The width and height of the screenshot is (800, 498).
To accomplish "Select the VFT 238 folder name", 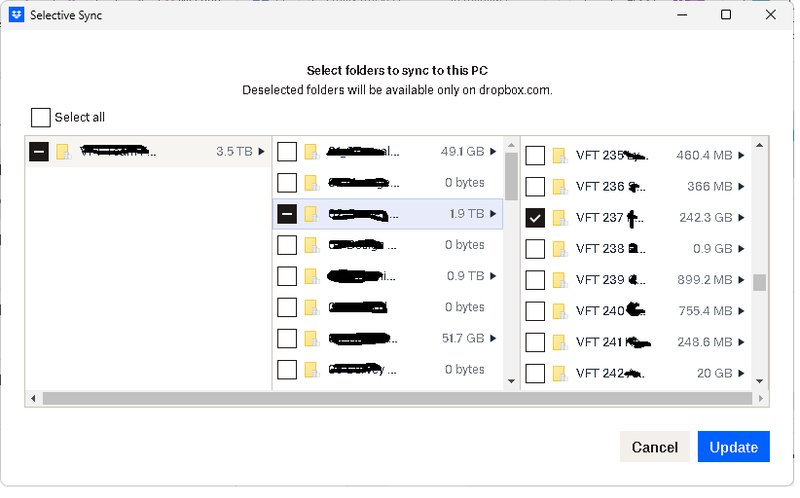I will tap(611, 250).
